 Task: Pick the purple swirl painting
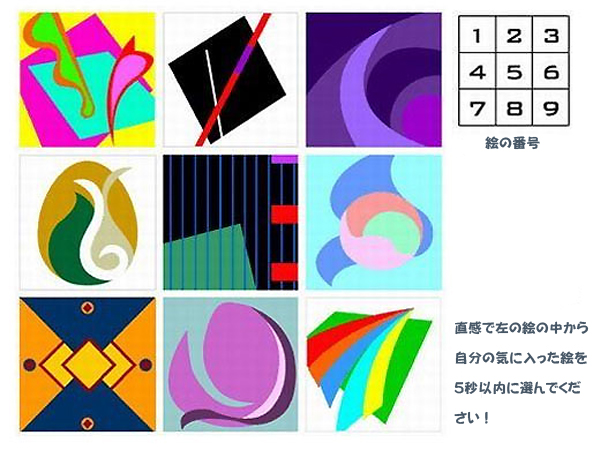373,80
